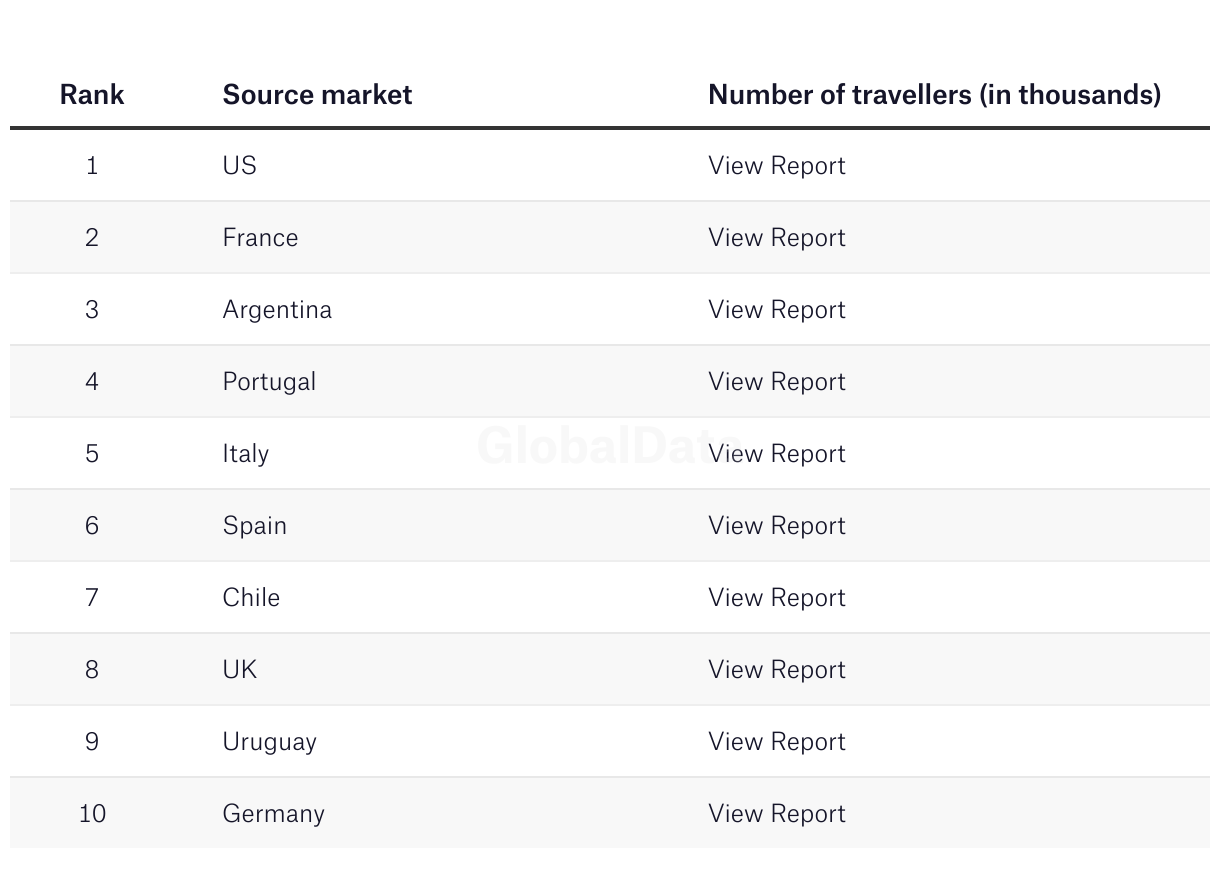Click View Report for Germany
This screenshot has height=890, width=1220.
(776, 813)
